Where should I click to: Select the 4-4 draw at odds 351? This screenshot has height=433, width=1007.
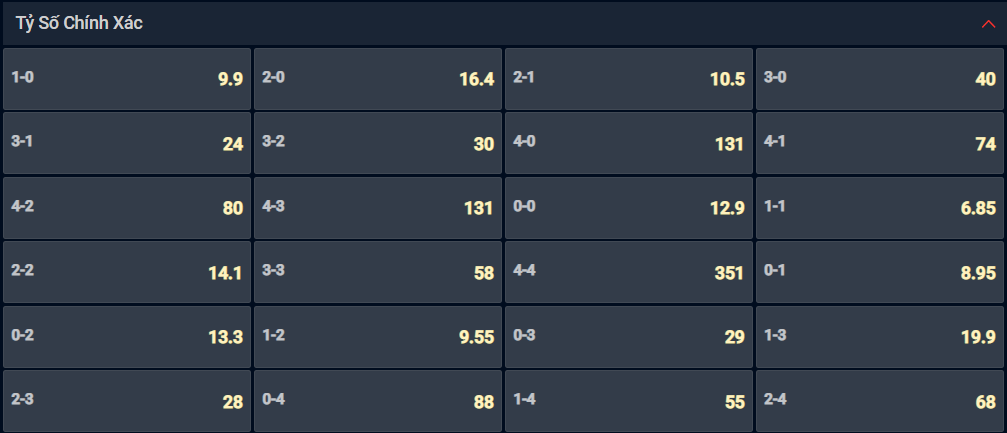pyautogui.click(x=629, y=272)
